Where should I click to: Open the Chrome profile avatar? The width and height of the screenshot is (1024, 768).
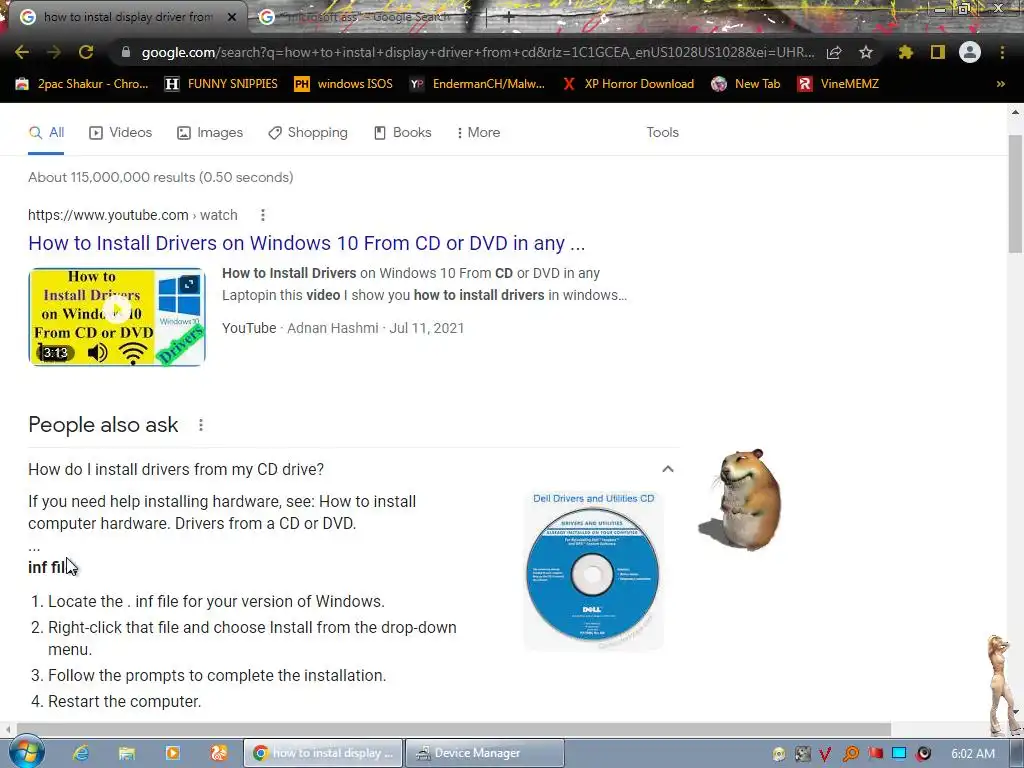pyautogui.click(x=970, y=52)
